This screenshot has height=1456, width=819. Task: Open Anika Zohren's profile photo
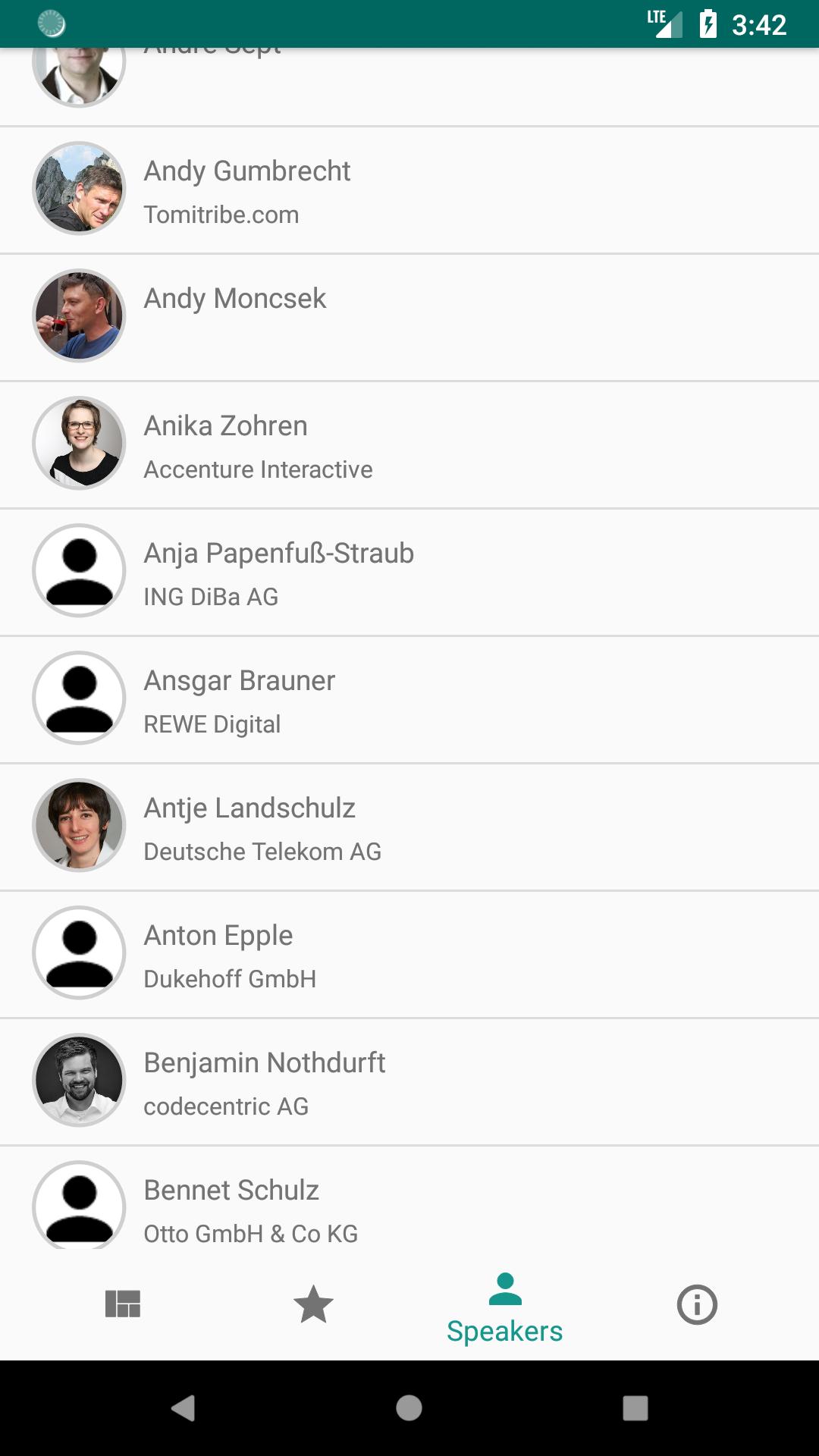point(79,443)
